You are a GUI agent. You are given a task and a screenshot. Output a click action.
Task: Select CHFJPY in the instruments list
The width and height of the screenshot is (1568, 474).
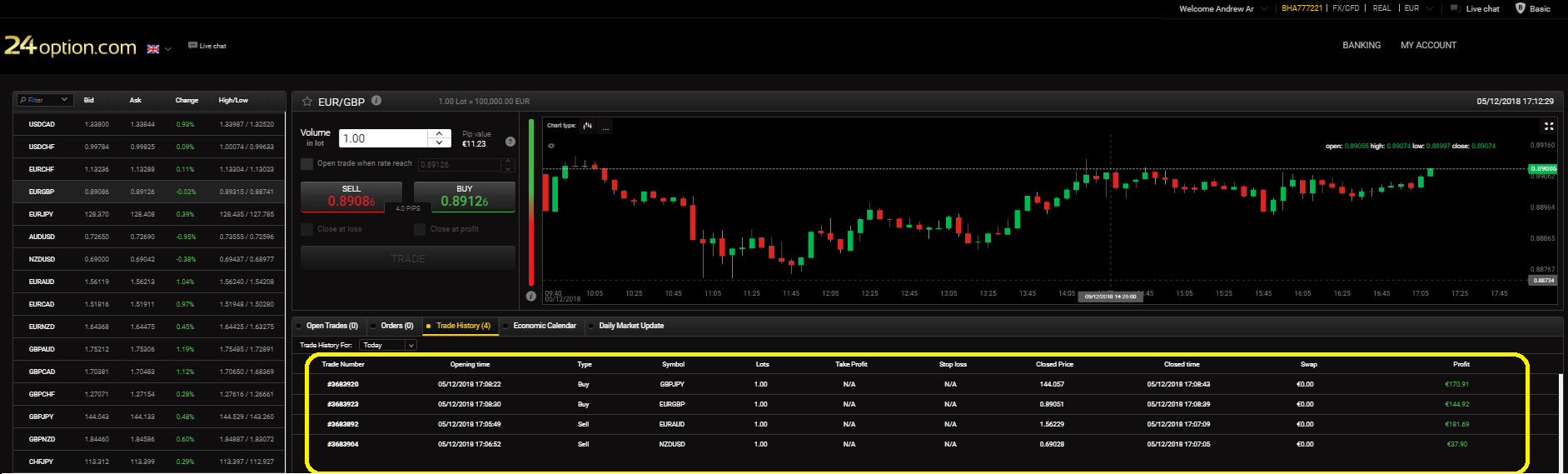pos(150,462)
